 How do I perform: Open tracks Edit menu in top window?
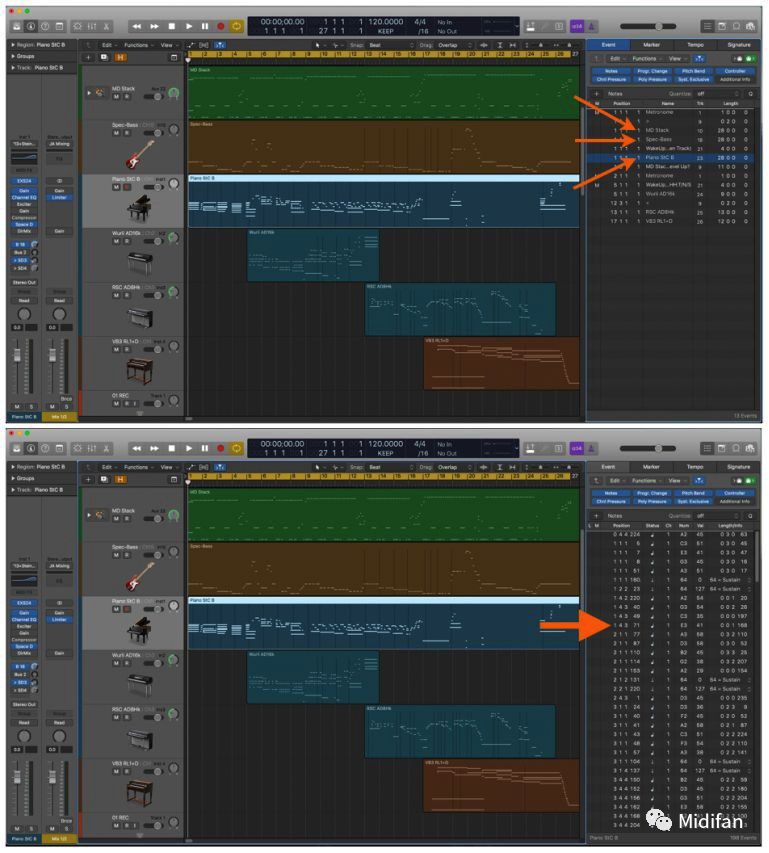pyautogui.click(x=108, y=45)
